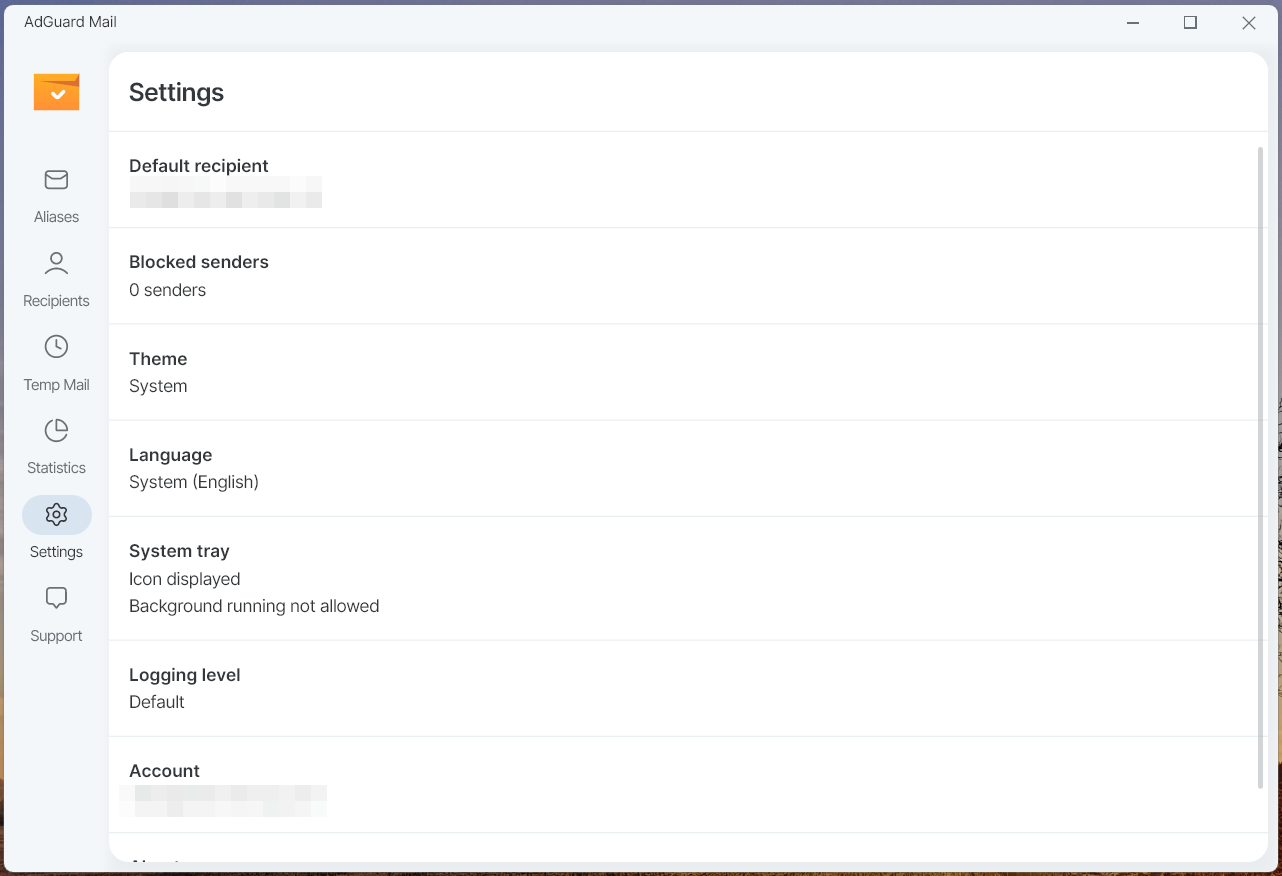Click the Aliases sidebar label
Image resolution: width=1282 pixels, height=876 pixels.
pyautogui.click(x=56, y=217)
